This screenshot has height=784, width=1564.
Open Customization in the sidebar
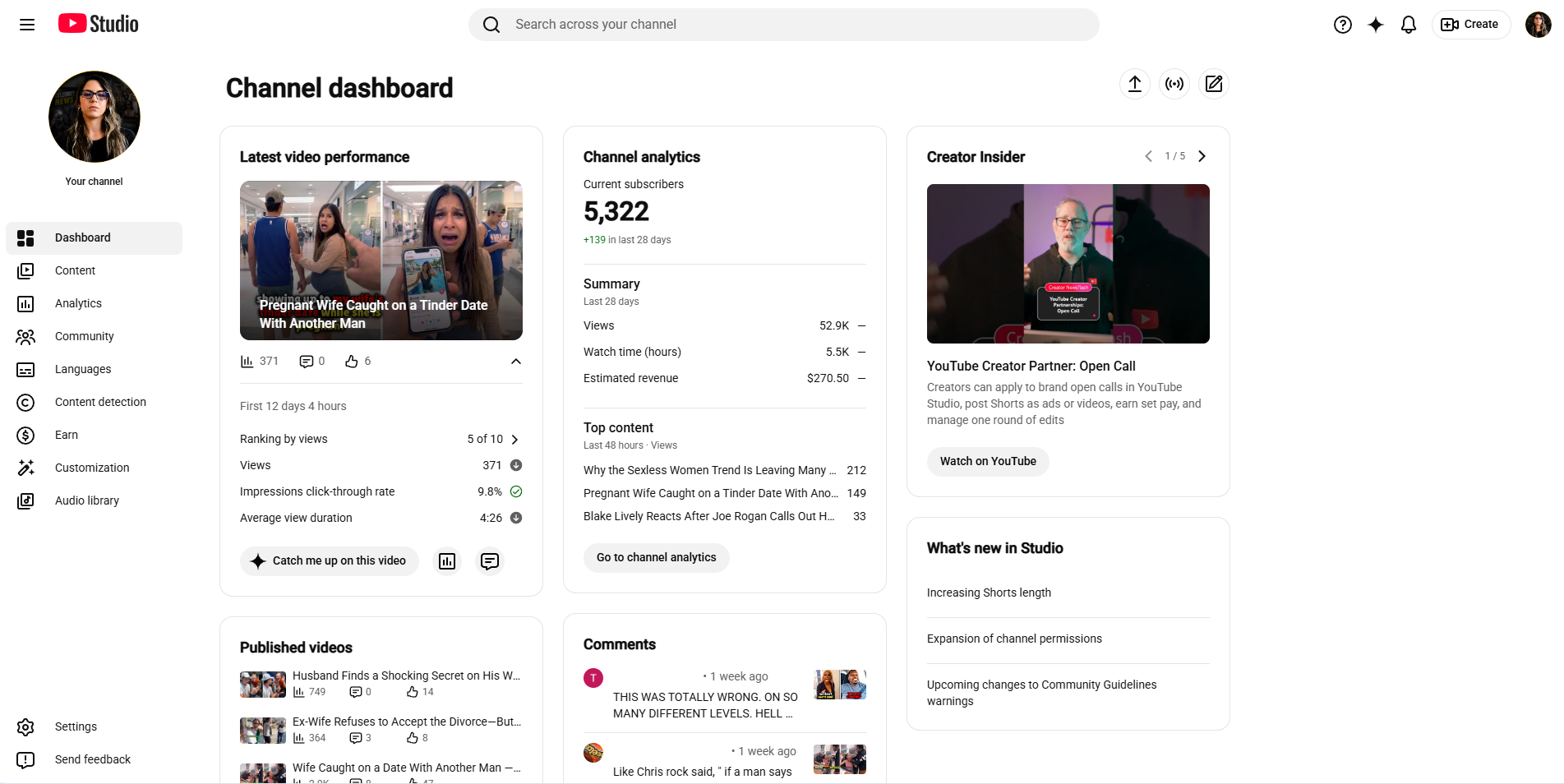95,468
